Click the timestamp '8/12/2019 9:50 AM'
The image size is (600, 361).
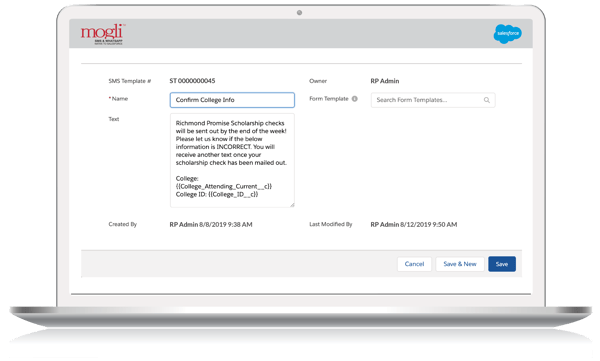(x=429, y=225)
